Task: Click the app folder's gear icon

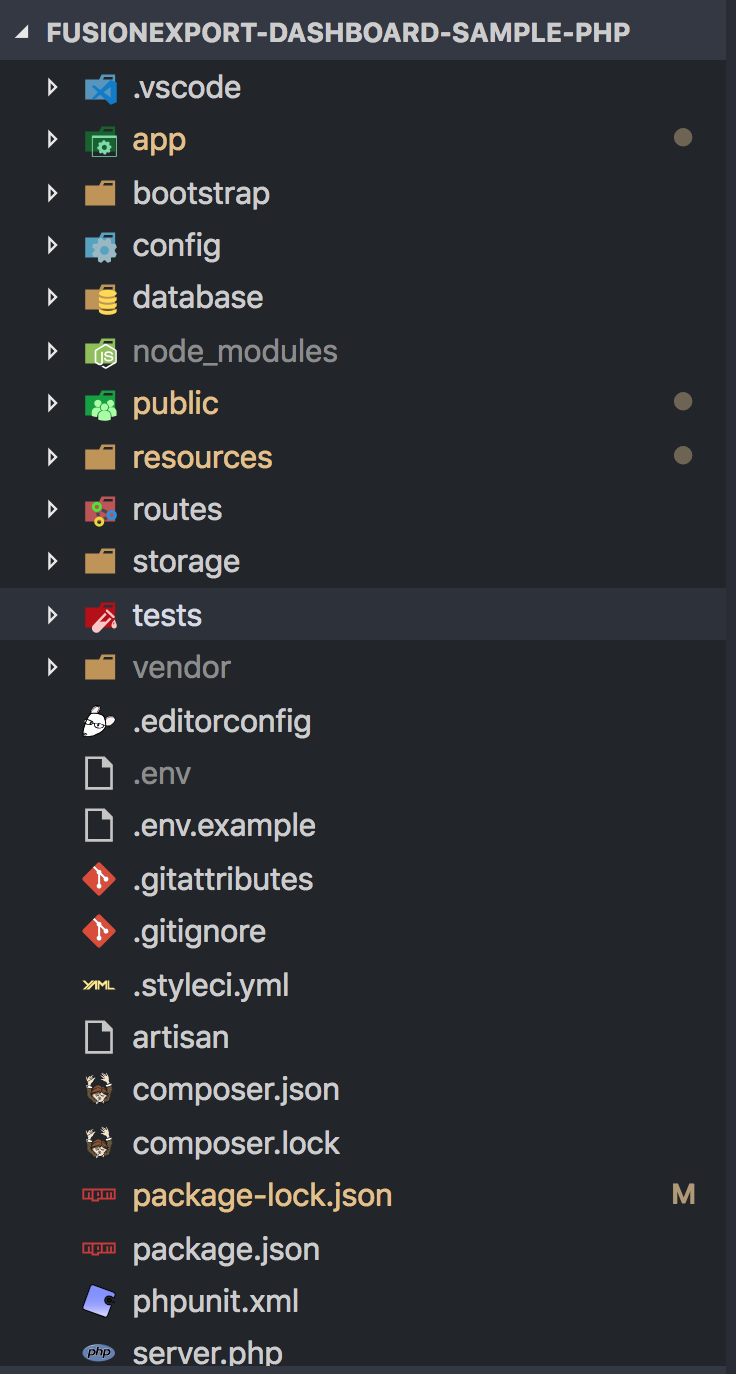Action: [100, 140]
